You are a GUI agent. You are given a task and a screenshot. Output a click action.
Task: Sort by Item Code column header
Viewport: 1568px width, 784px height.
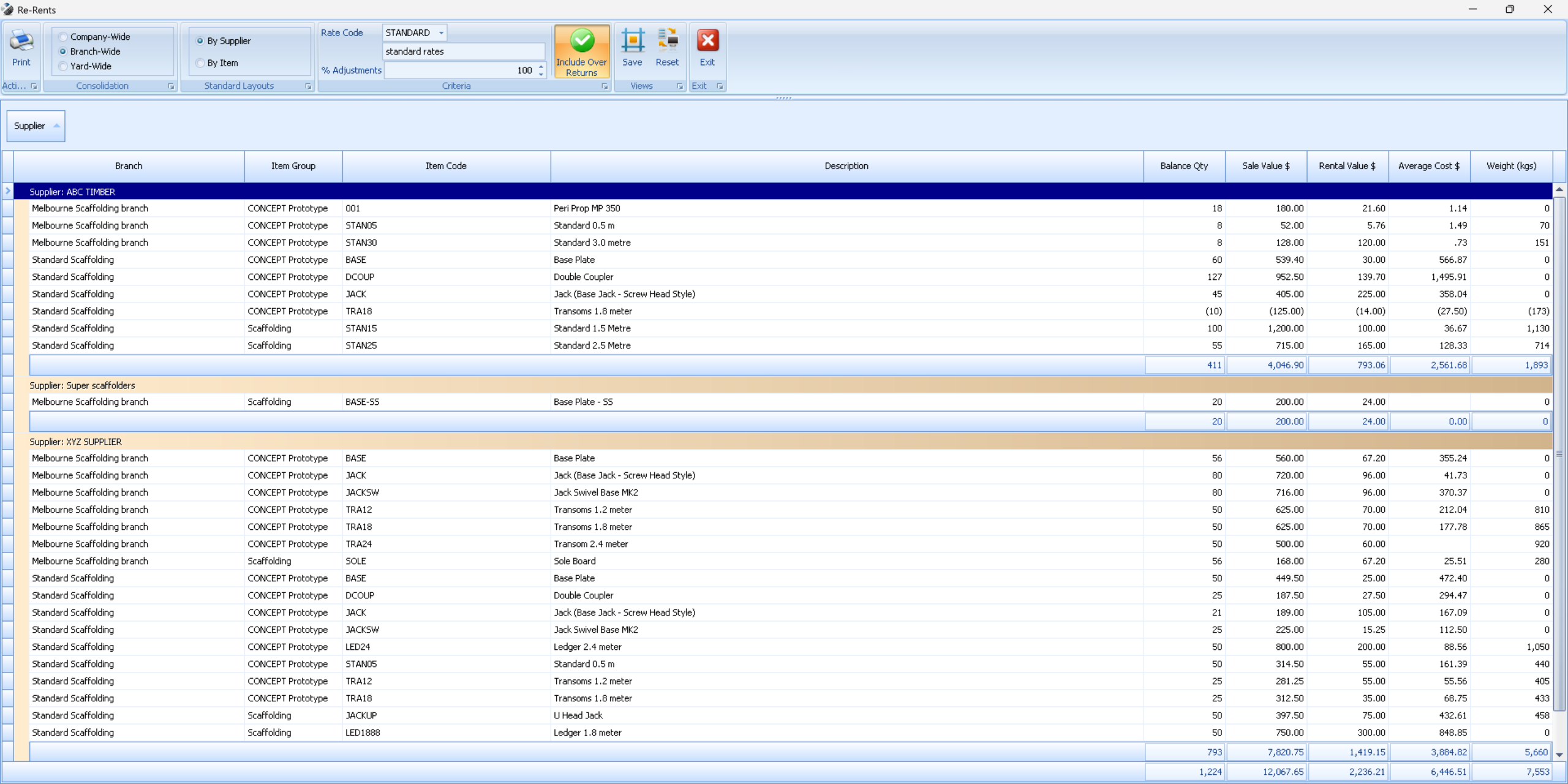tap(446, 166)
